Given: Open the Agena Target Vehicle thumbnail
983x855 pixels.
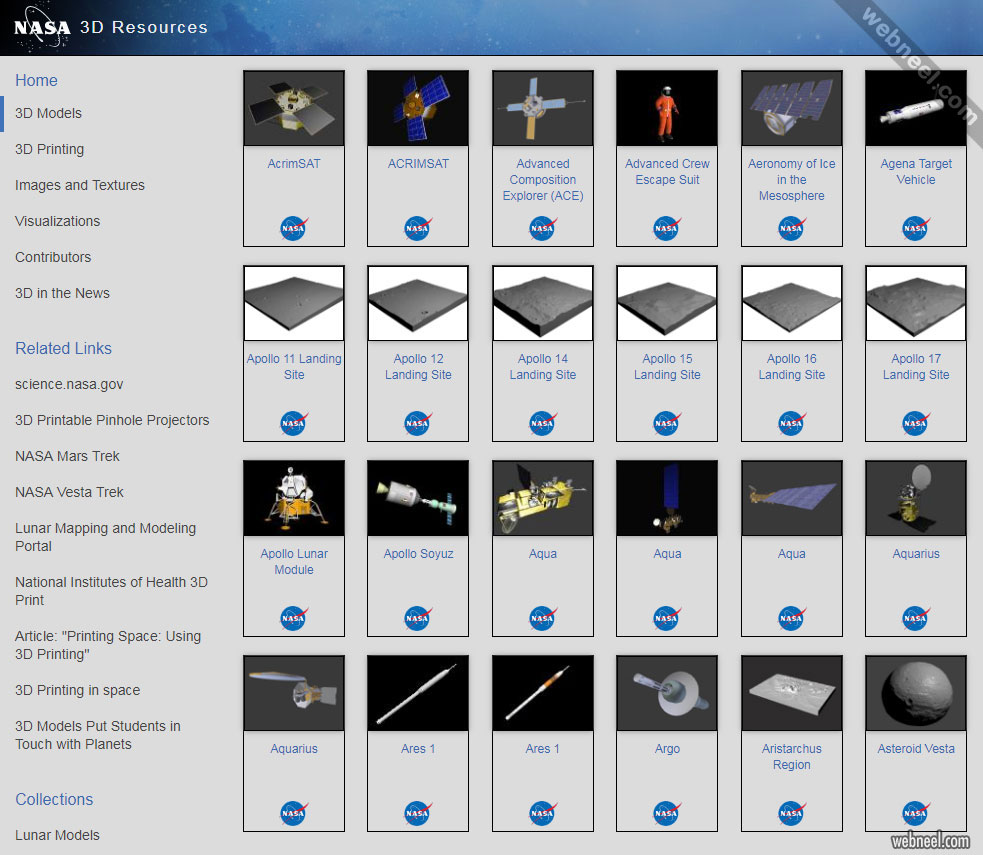Looking at the screenshot, I should 916,108.
